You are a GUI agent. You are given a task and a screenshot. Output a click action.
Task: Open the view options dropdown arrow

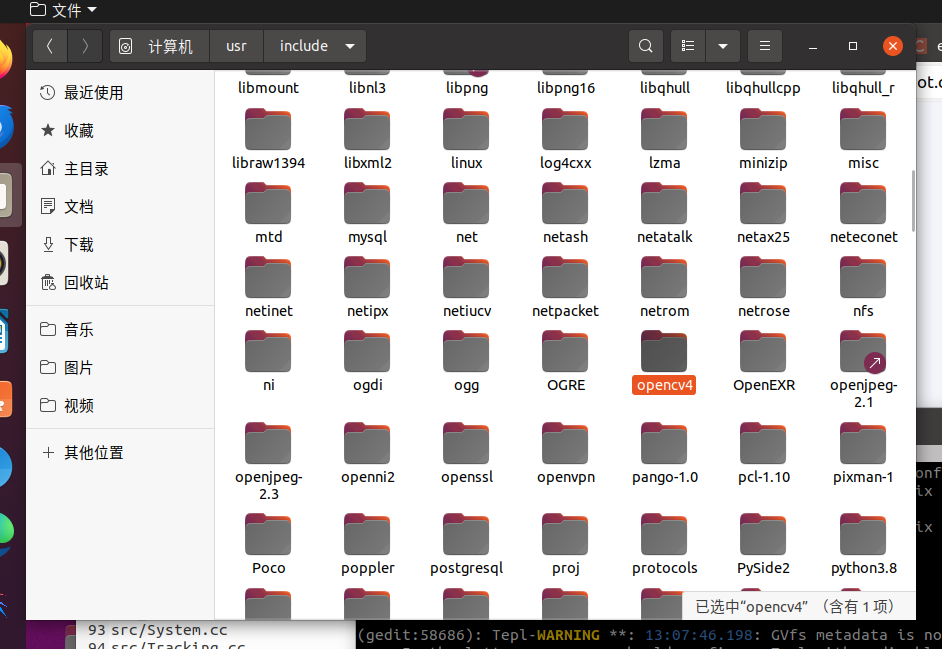coord(723,45)
